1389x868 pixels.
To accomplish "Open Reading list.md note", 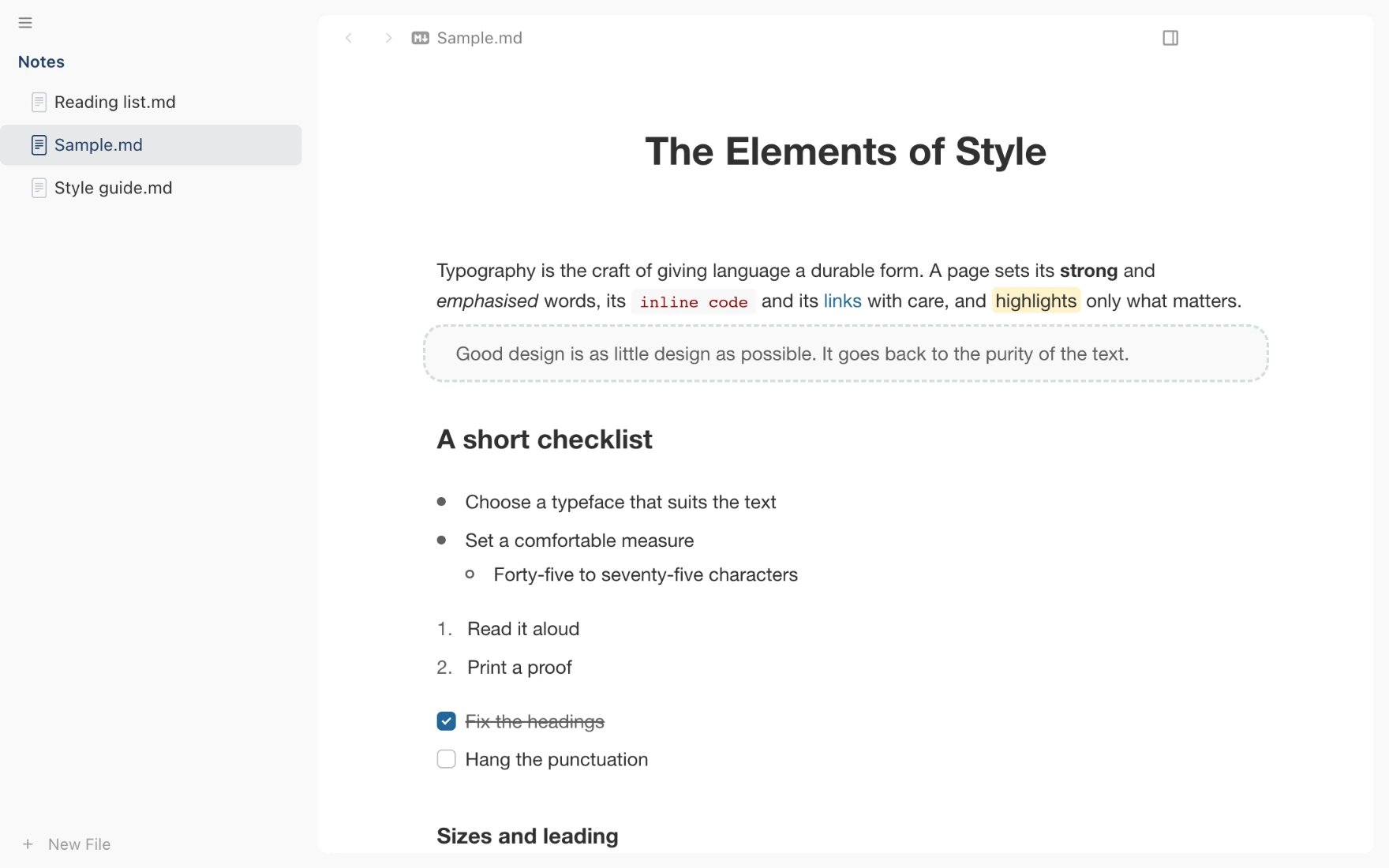I will pos(151,102).
